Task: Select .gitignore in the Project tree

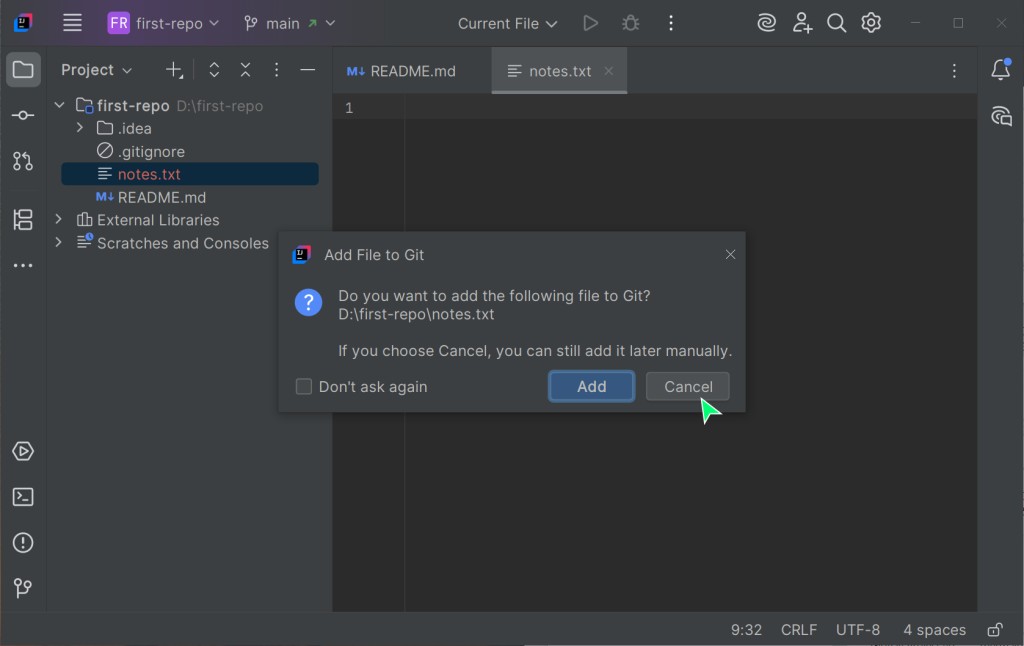Action: (x=151, y=152)
